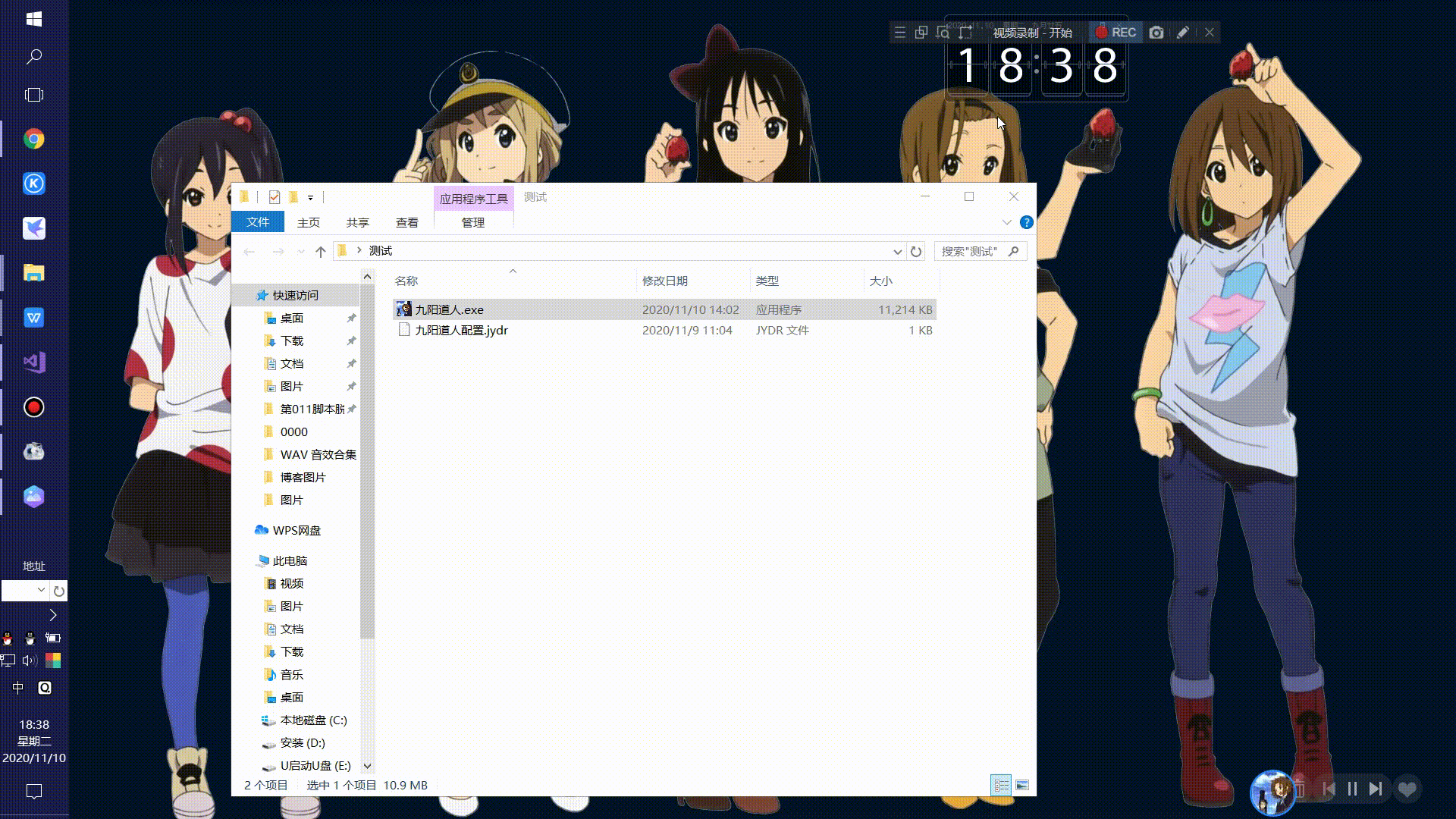Click the search 测试 box
Viewport: 1456px width, 819px height.
click(x=981, y=251)
